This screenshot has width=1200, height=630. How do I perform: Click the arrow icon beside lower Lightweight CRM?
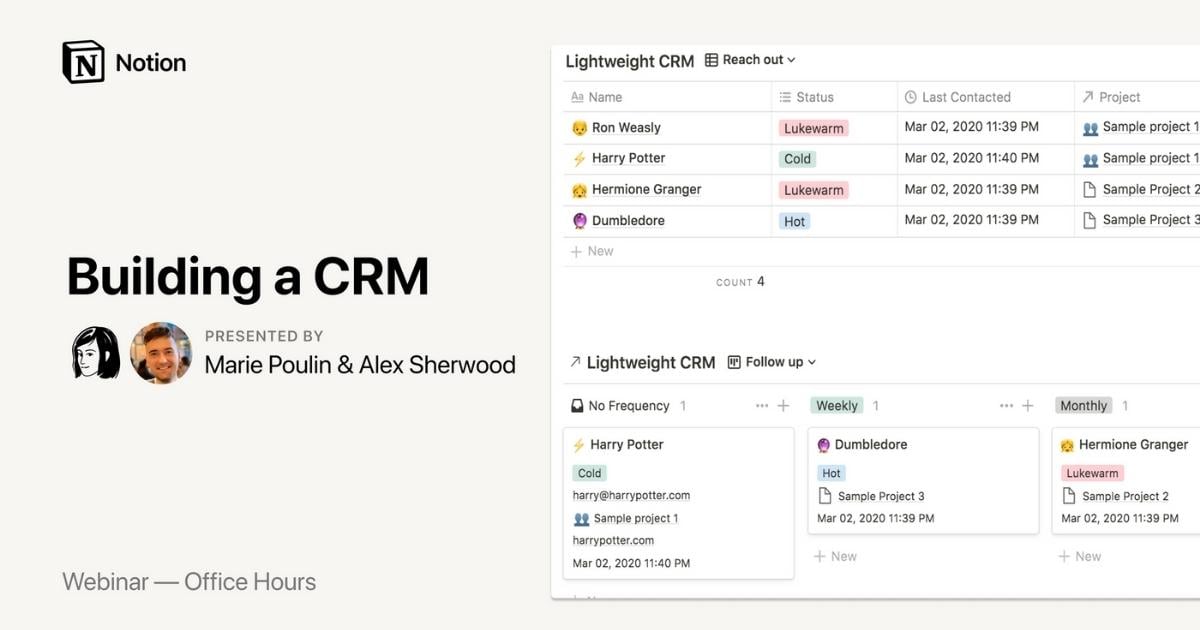575,362
